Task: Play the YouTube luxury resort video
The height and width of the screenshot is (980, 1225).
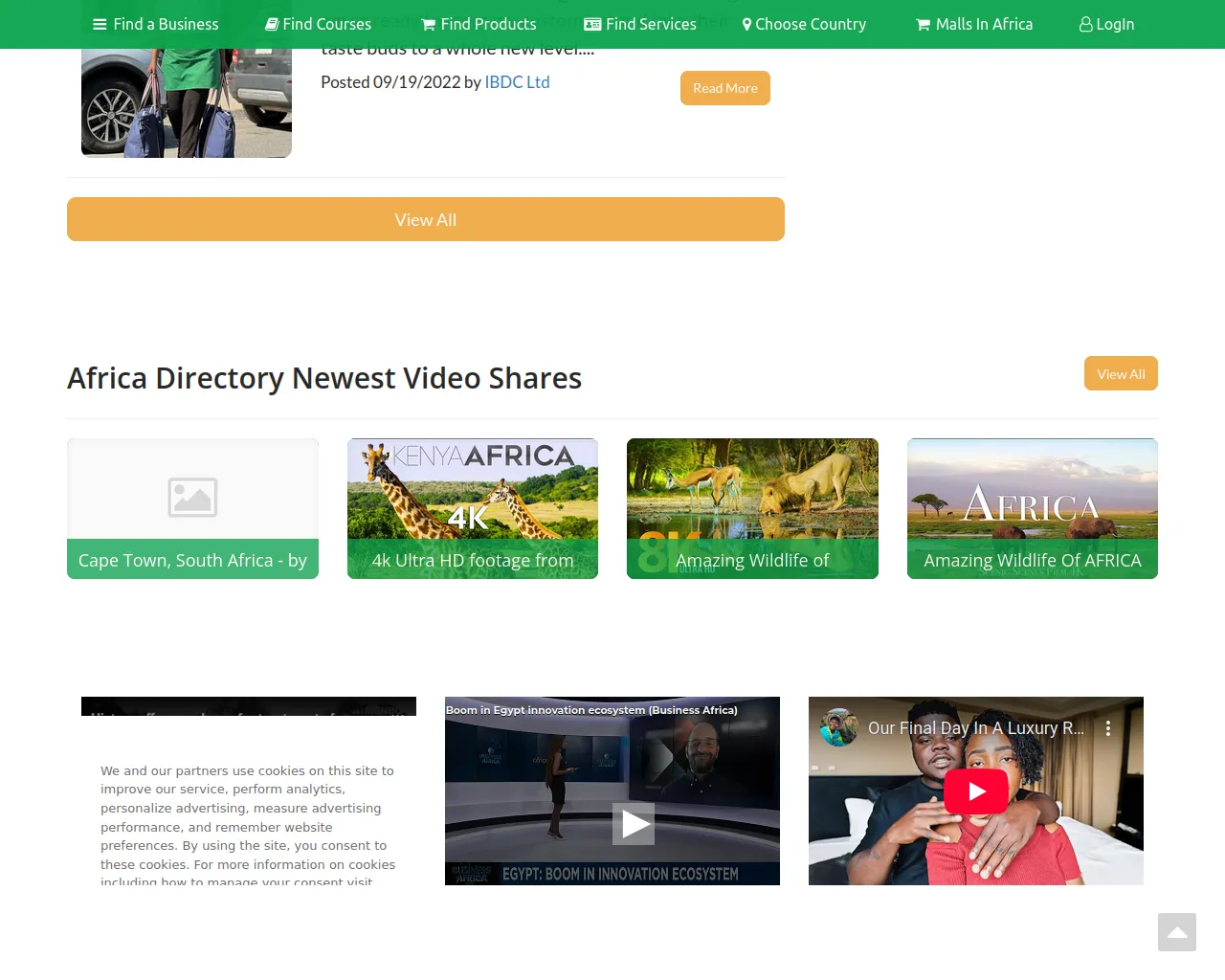Action: (975, 791)
